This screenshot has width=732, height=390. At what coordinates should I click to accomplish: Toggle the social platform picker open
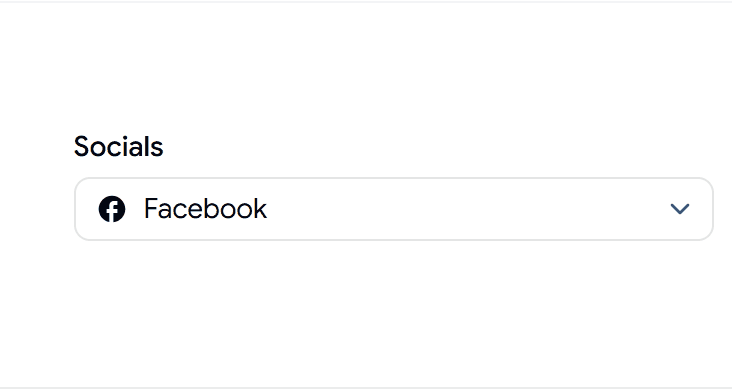pyautogui.click(x=394, y=209)
